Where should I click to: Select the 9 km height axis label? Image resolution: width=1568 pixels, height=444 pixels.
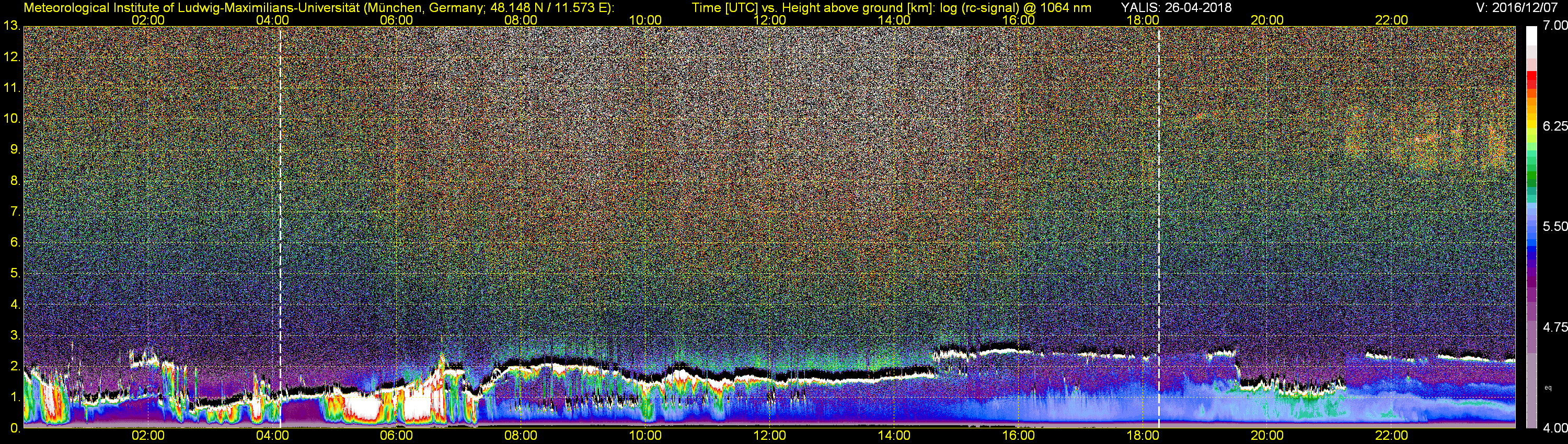(15, 149)
